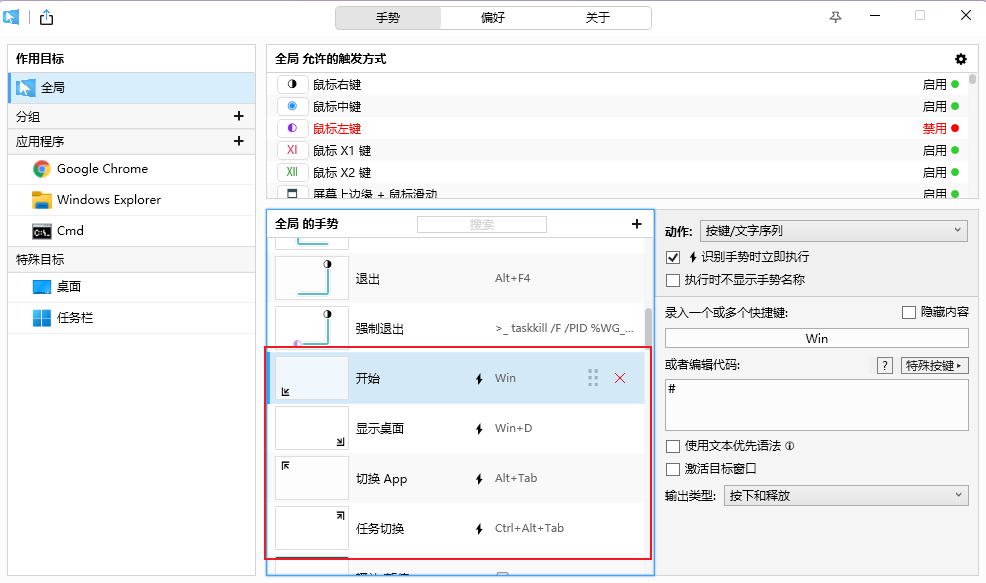Click the 切换 App gesture corner thumbnail
The height and width of the screenshot is (583, 986).
pos(312,478)
